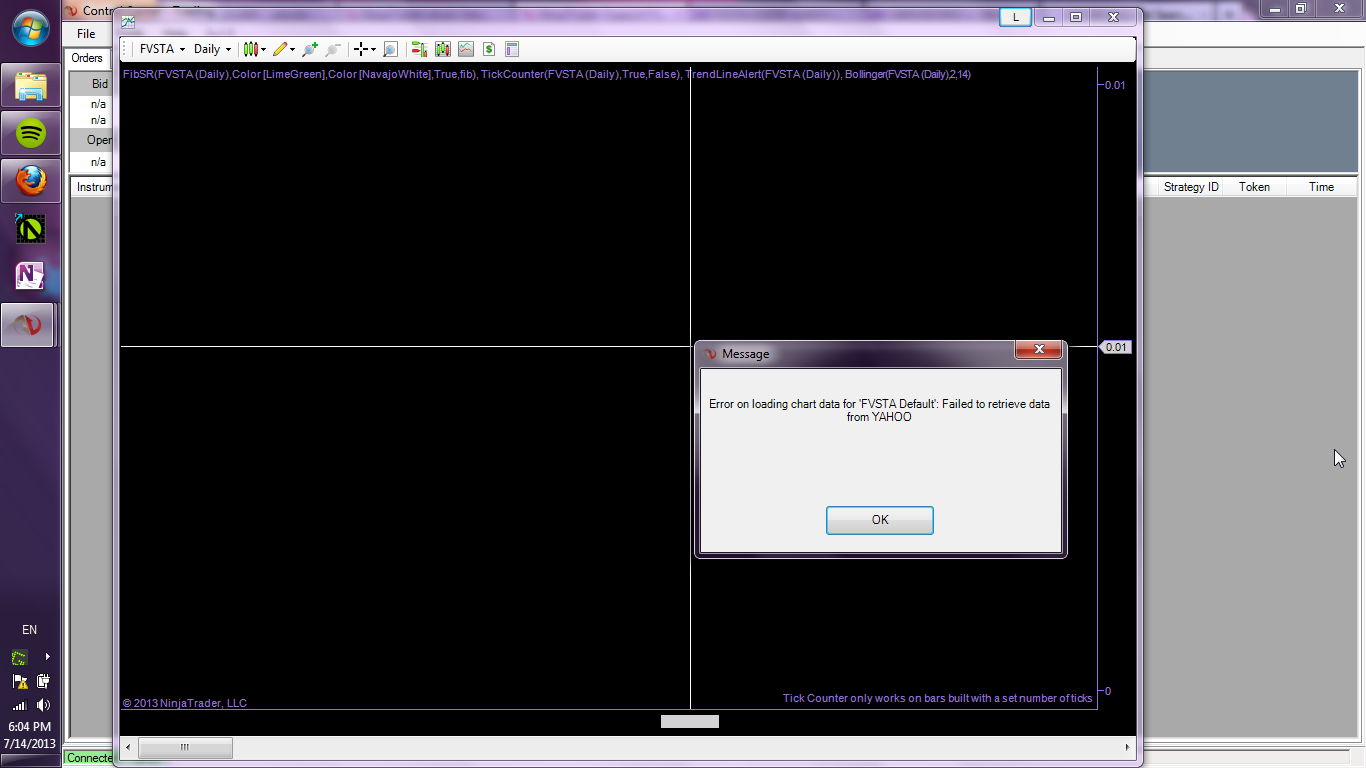Click the Strategy ID column header

click(x=1191, y=187)
